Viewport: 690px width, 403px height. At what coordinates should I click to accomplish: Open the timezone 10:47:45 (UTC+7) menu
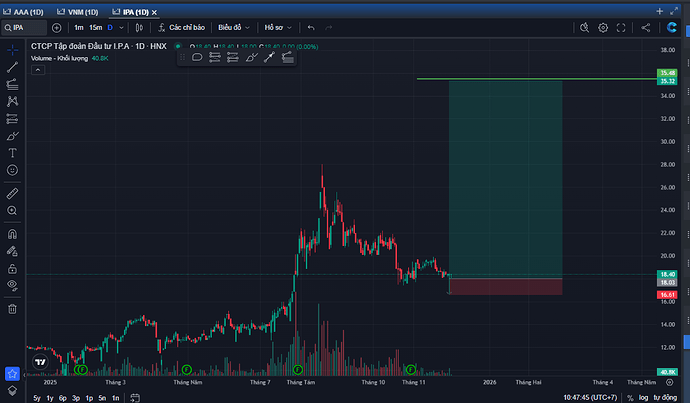click(x=590, y=398)
